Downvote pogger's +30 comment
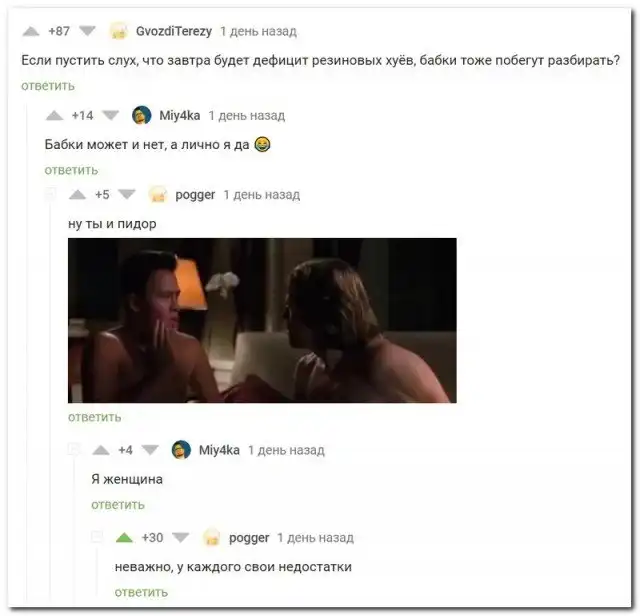Screen dimensions: 640x616 (x=180, y=538)
